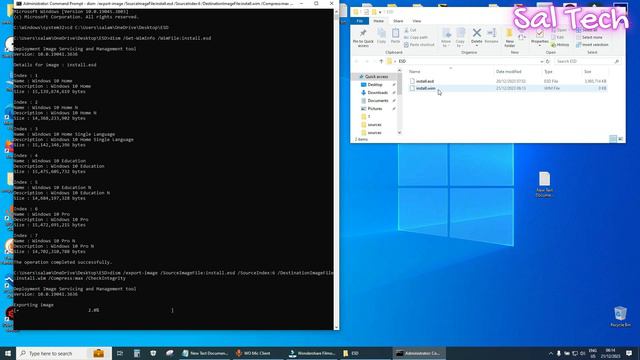Refresh the ESD folder view
640x360 pixels.
[x=548, y=61]
